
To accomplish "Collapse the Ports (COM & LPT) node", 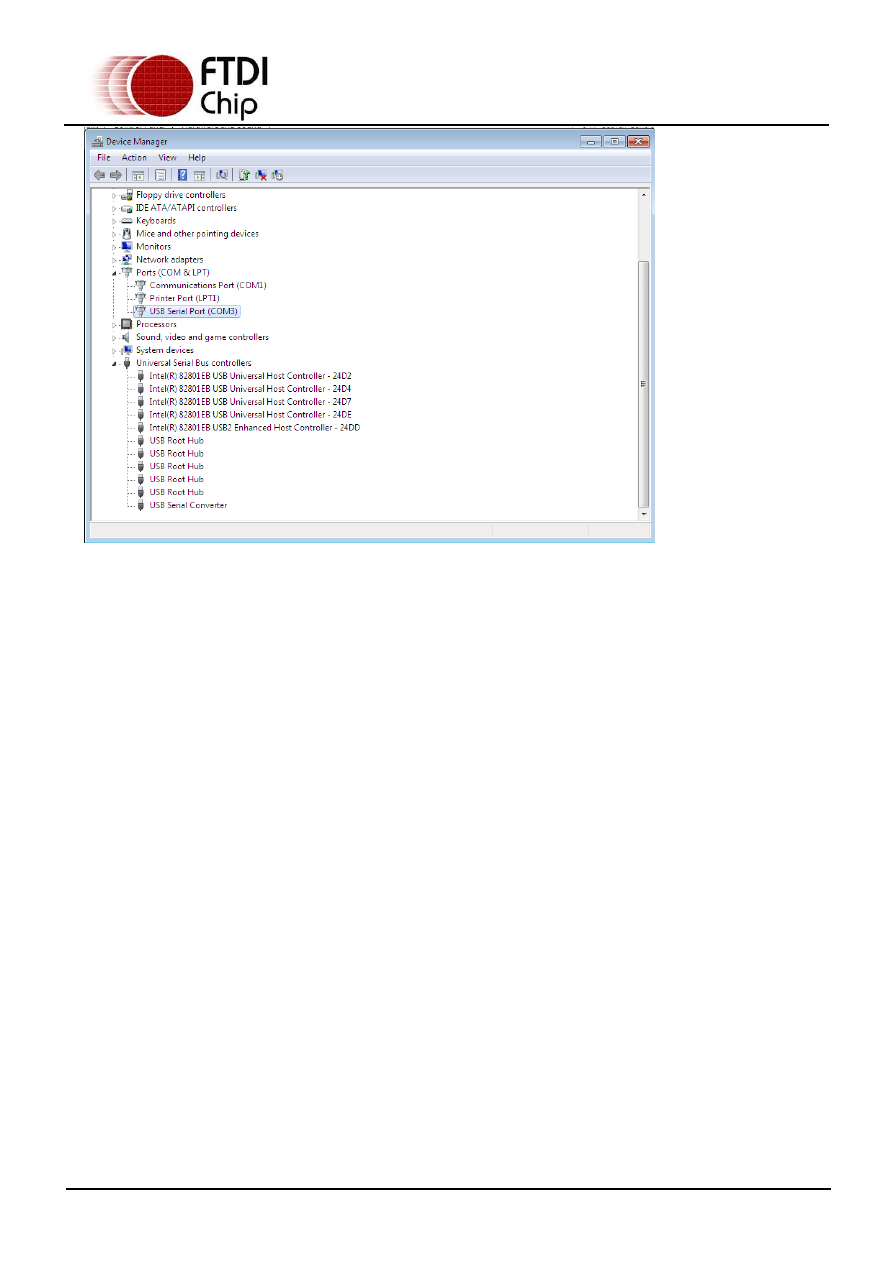I will pyautogui.click(x=115, y=272).
